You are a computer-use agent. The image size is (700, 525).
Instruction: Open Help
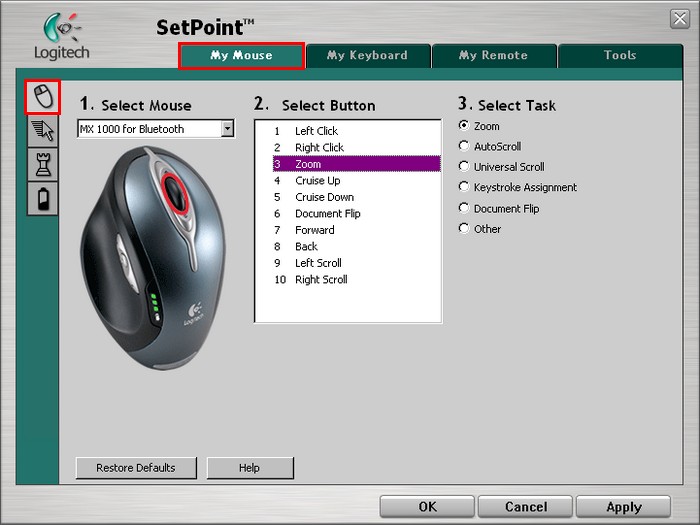coord(250,468)
